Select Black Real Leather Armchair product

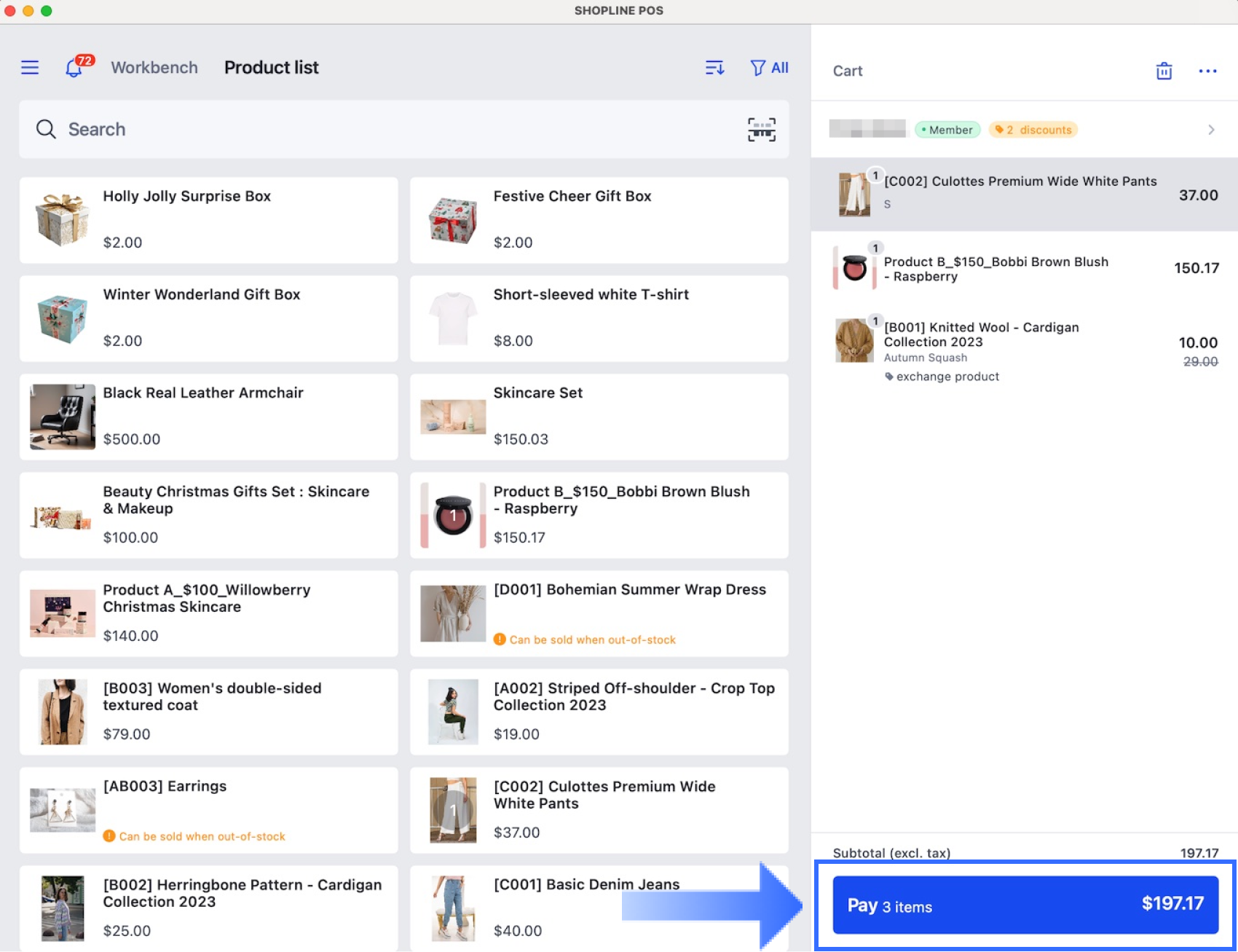[x=209, y=417]
